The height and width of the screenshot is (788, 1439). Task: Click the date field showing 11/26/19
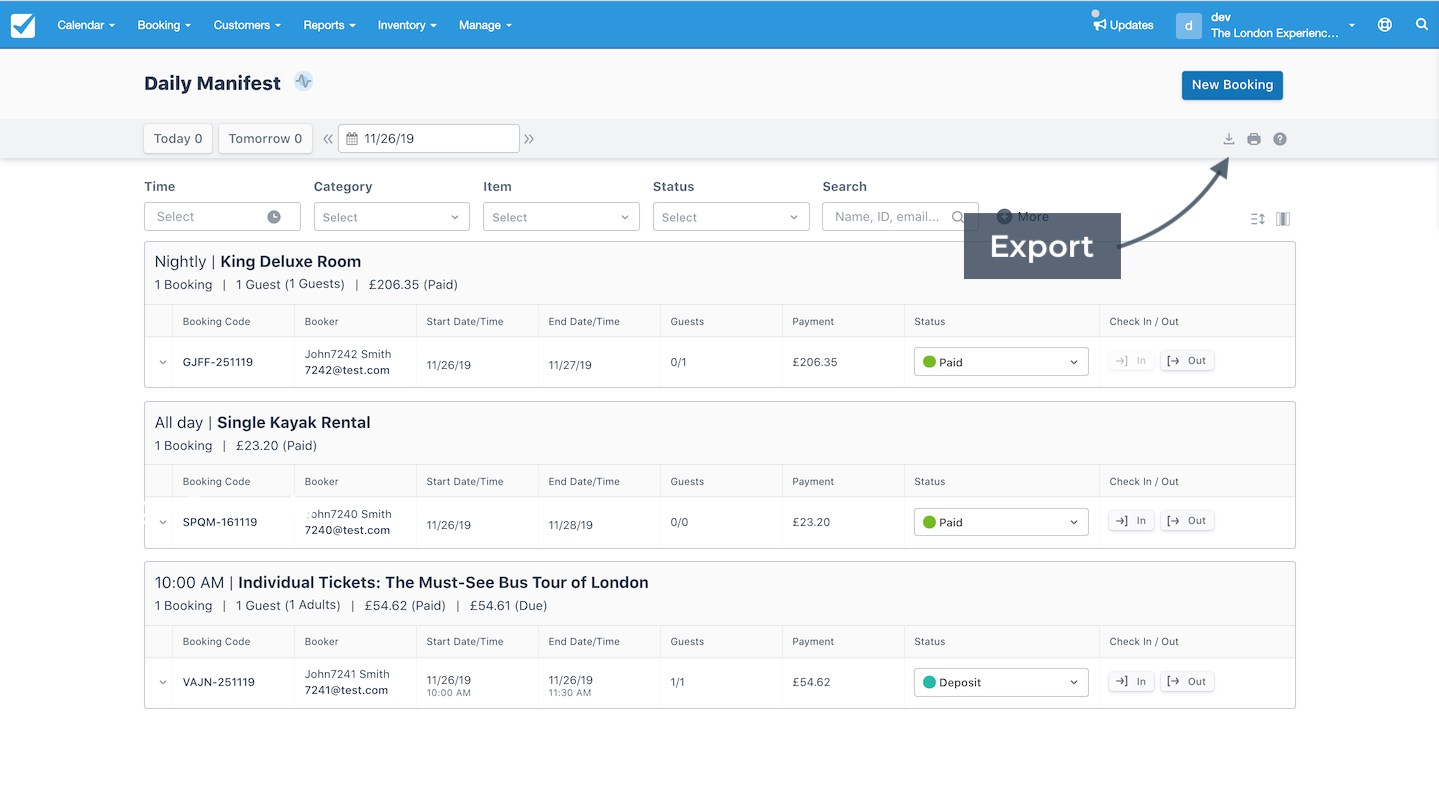[x=429, y=139]
